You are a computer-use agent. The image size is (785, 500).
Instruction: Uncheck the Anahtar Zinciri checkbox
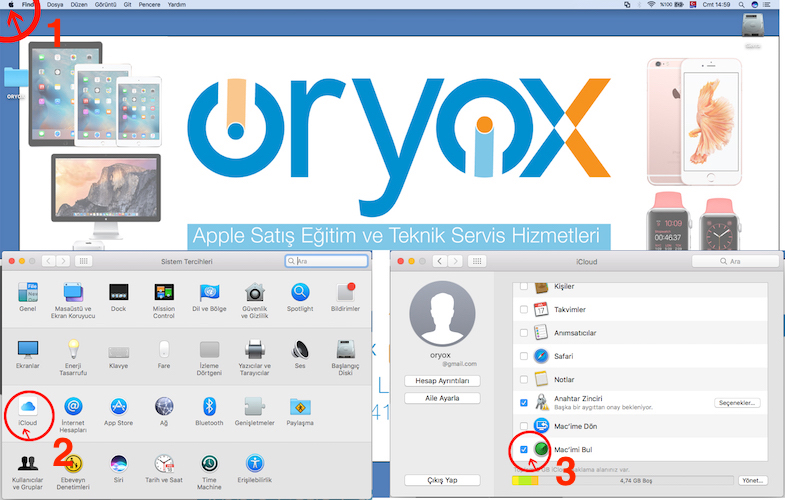[x=524, y=402]
